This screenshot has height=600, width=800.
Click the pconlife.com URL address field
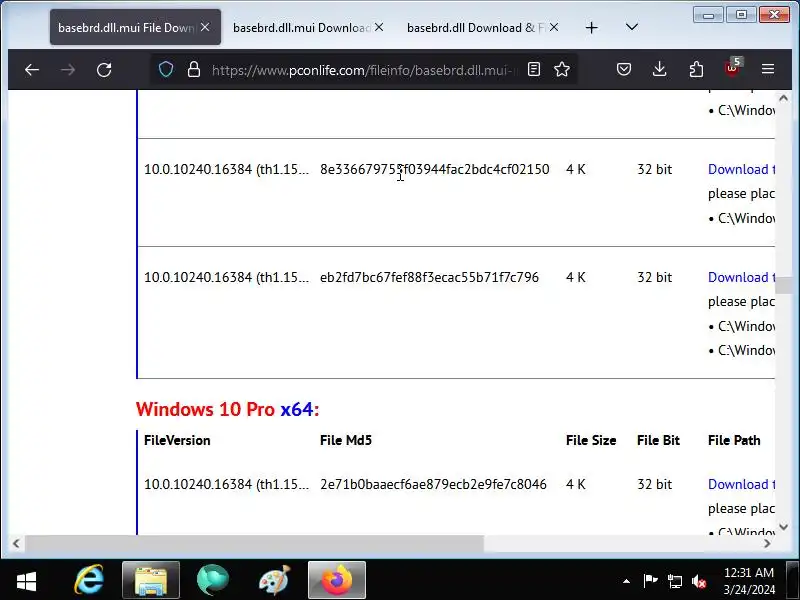pyautogui.click(x=362, y=70)
